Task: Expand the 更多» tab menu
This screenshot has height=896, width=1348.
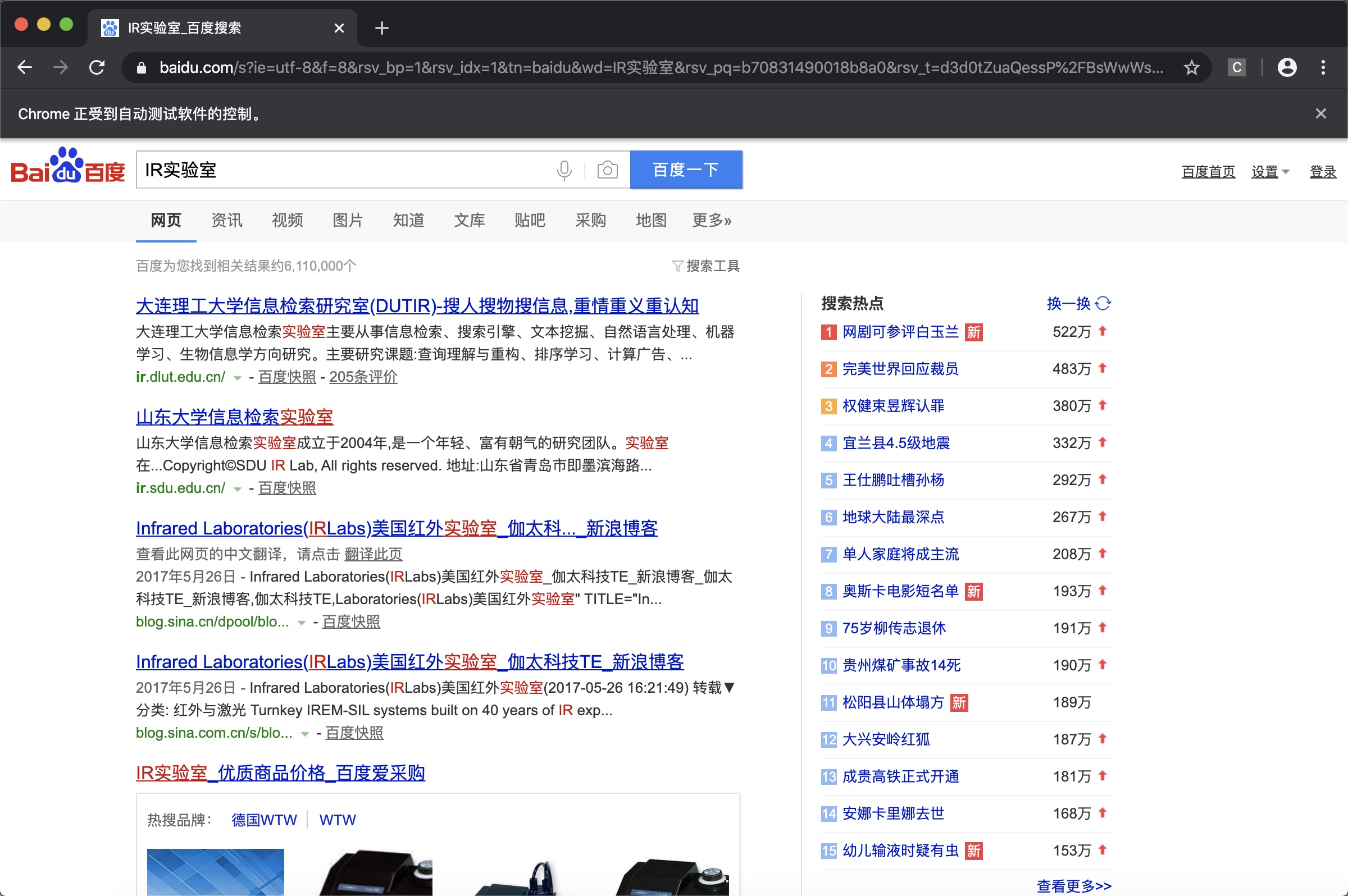Action: (x=711, y=221)
